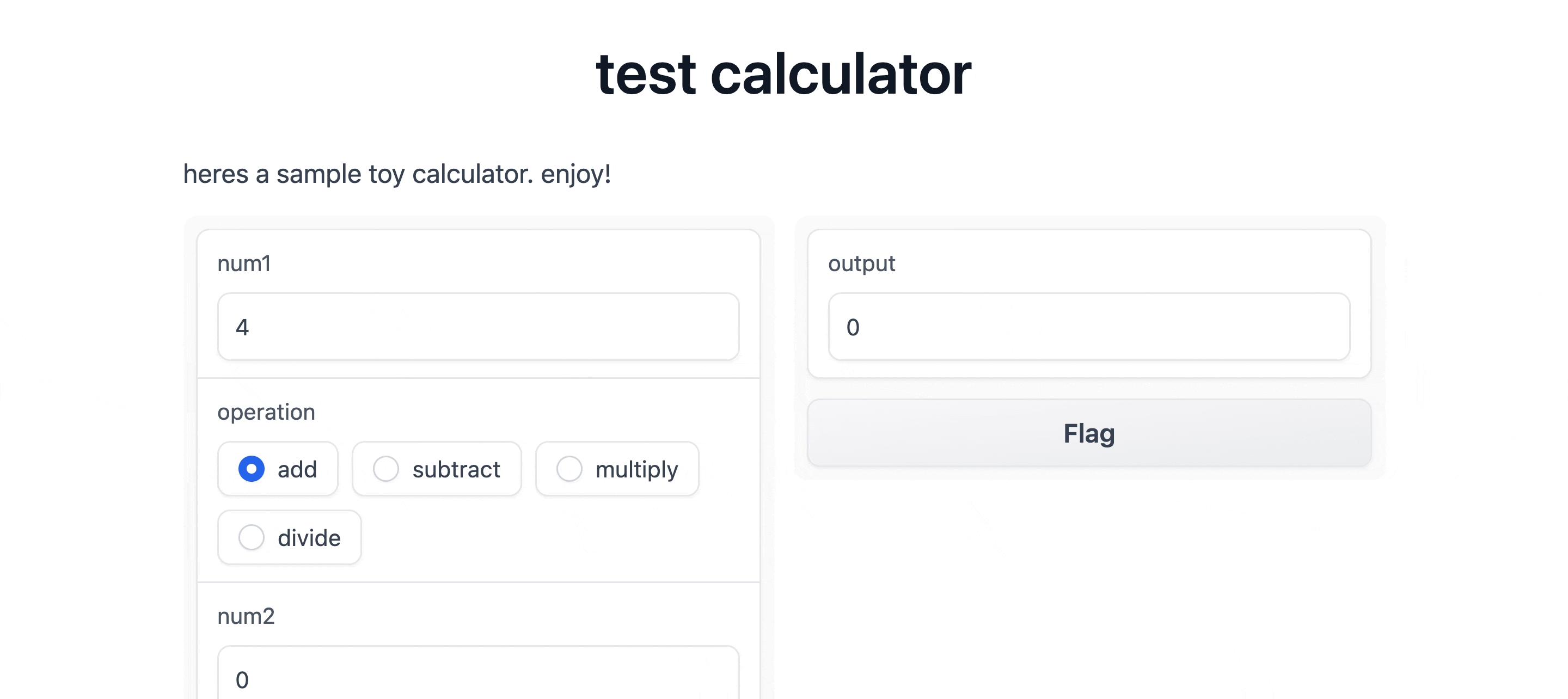This screenshot has width=1568, height=699.
Task: Click the operation section label
Action: pos(267,412)
